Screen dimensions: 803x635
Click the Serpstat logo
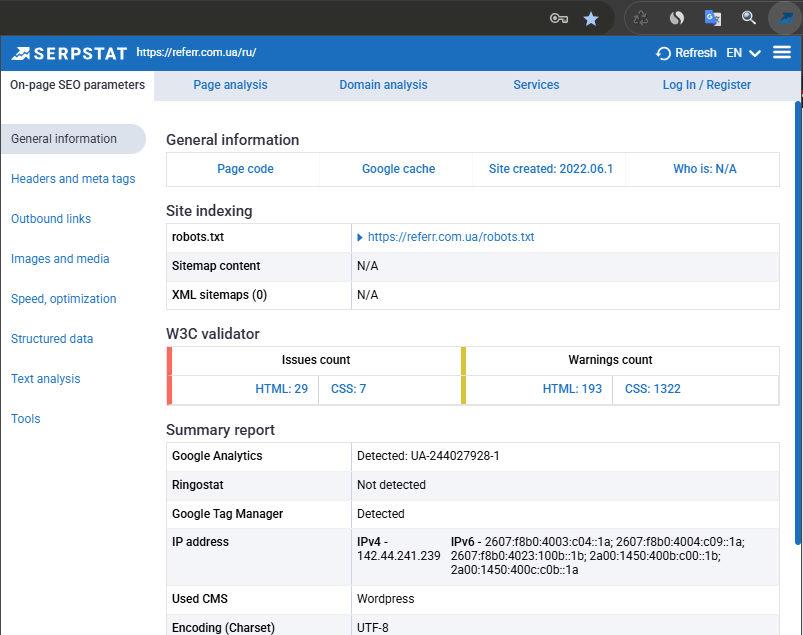point(69,53)
